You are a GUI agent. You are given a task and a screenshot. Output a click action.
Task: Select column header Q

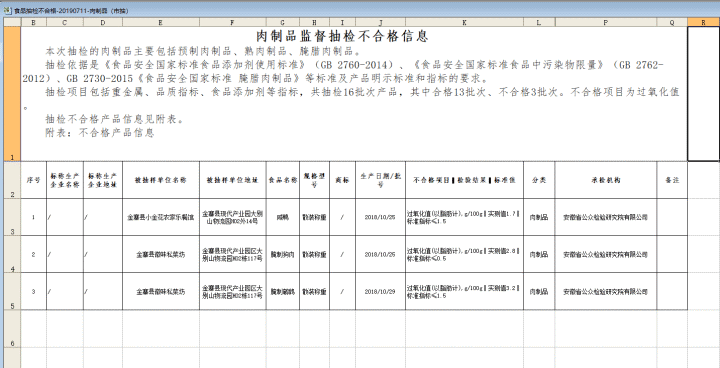[672, 22]
